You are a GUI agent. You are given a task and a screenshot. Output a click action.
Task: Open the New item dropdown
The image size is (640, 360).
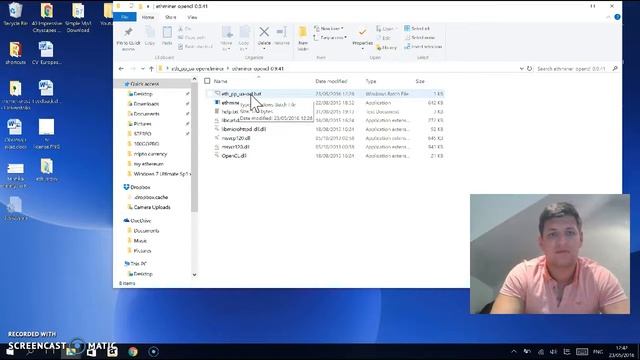(329, 28)
